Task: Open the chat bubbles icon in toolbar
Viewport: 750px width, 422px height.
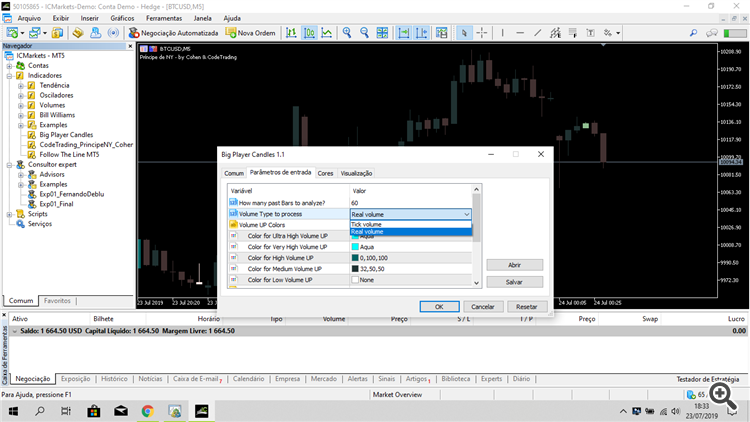Action: 712,33
